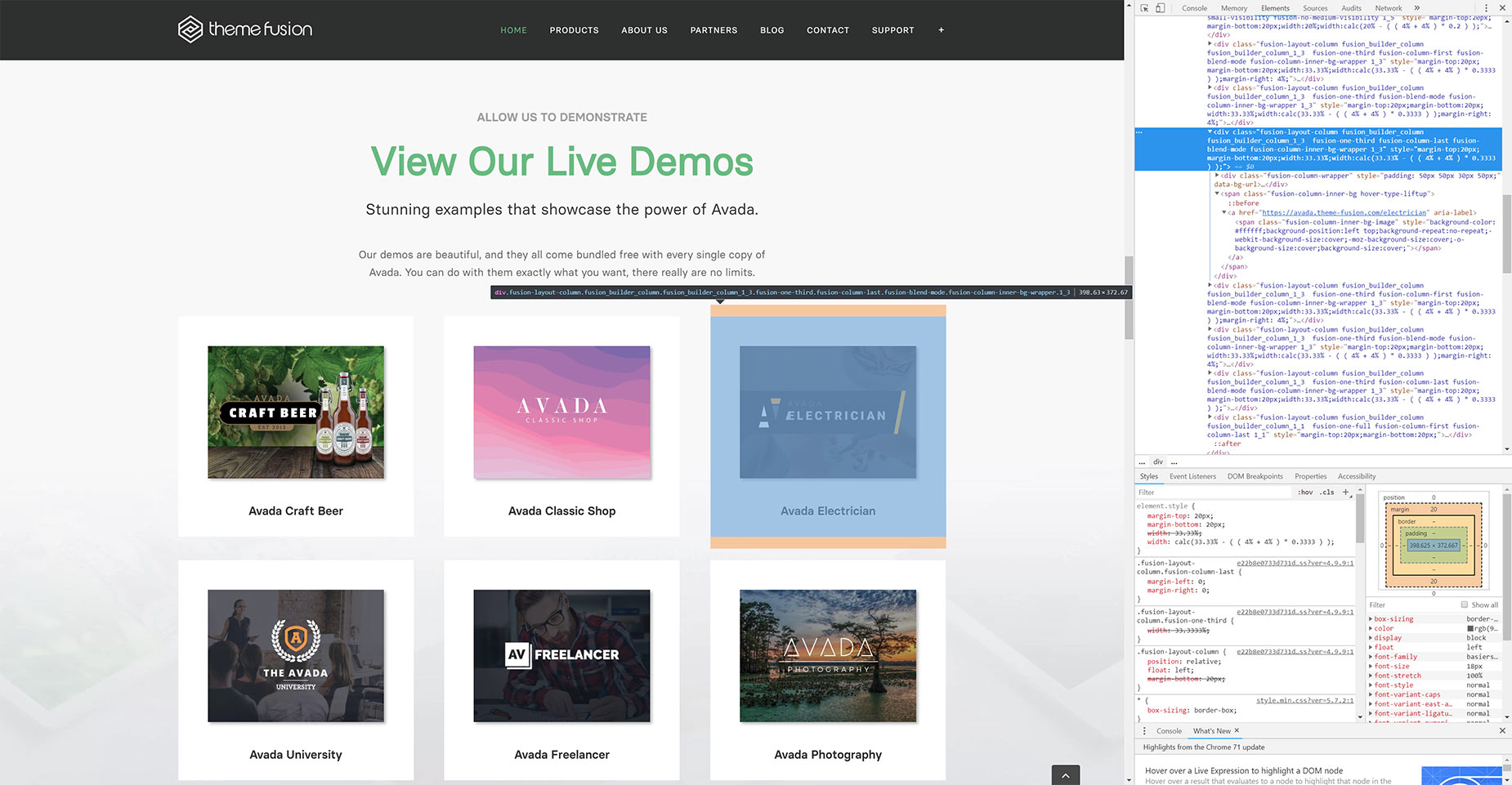Click the computed properties Filter field

tap(1411, 604)
